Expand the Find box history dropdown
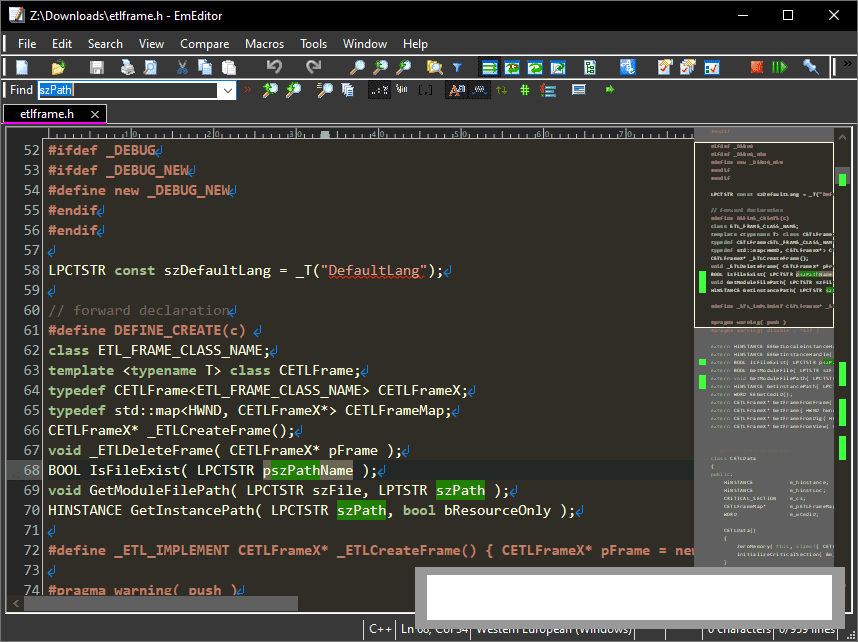Viewport: 858px width, 642px height. tap(227, 90)
